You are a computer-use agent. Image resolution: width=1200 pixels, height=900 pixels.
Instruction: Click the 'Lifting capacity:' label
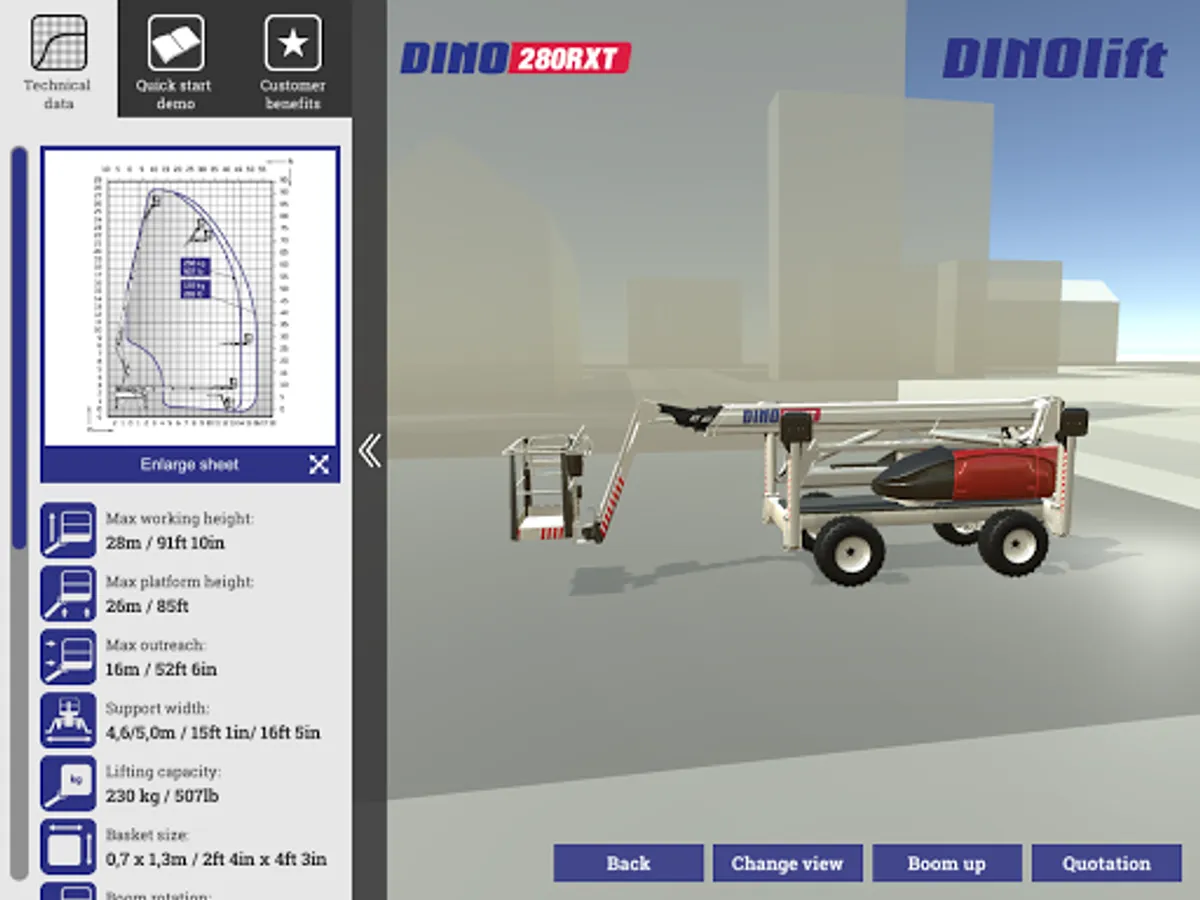pyautogui.click(x=163, y=771)
